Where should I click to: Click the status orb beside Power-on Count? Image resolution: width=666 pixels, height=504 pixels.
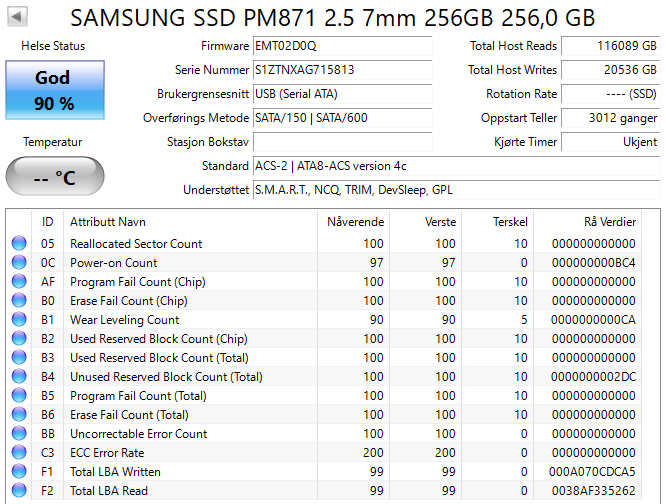pyautogui.click(x=19, y=263)
